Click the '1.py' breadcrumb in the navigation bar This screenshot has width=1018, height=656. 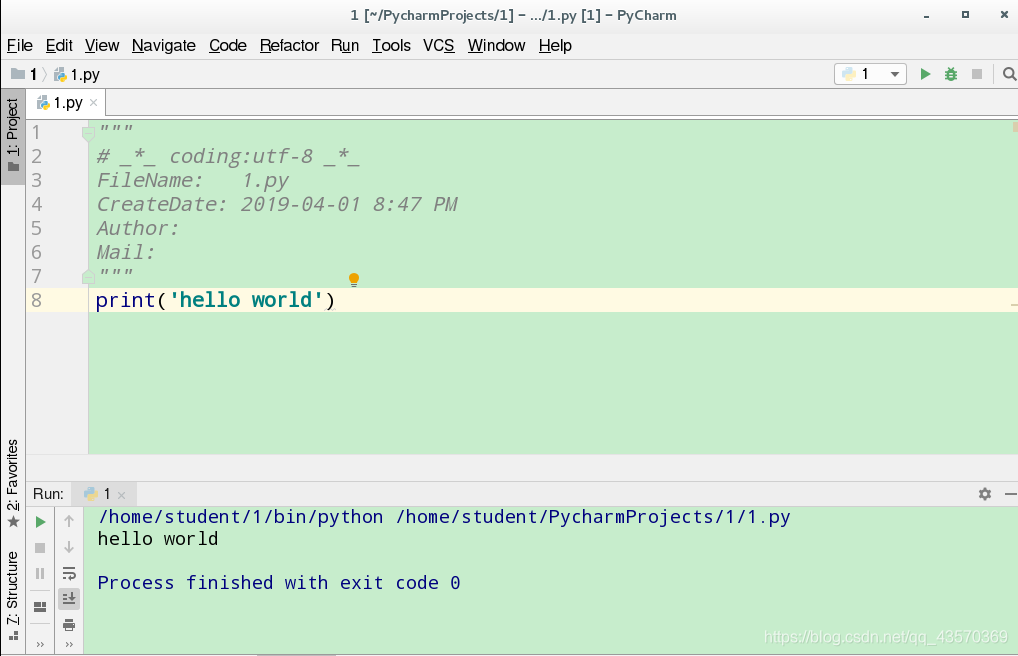tap(84, 73)
